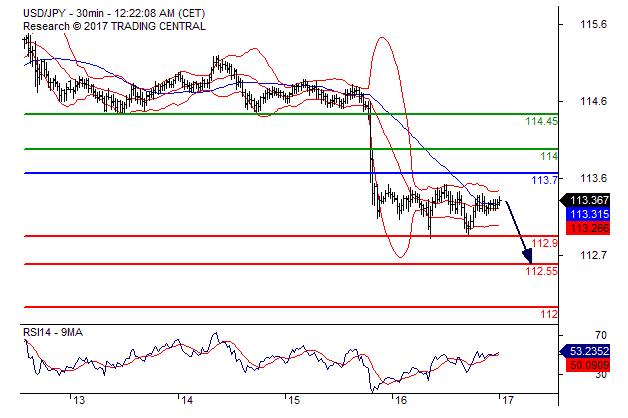
Task: Click the 113.6 price axis label
Action: coord(594,178)
